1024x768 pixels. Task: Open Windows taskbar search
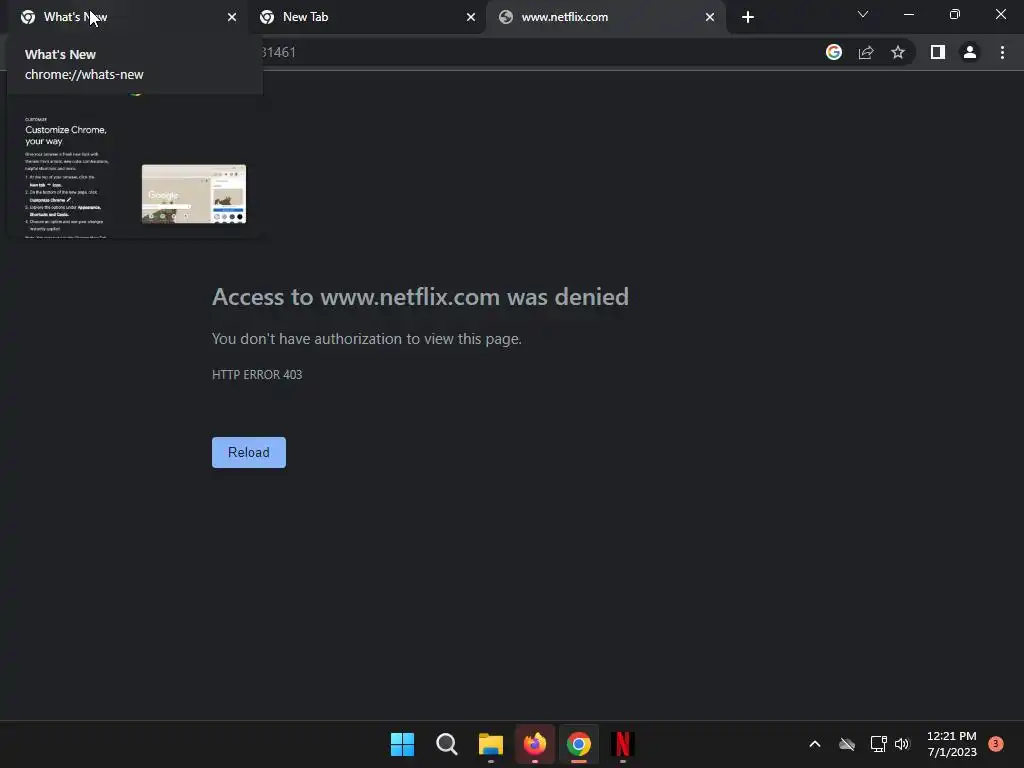(447, 744)
